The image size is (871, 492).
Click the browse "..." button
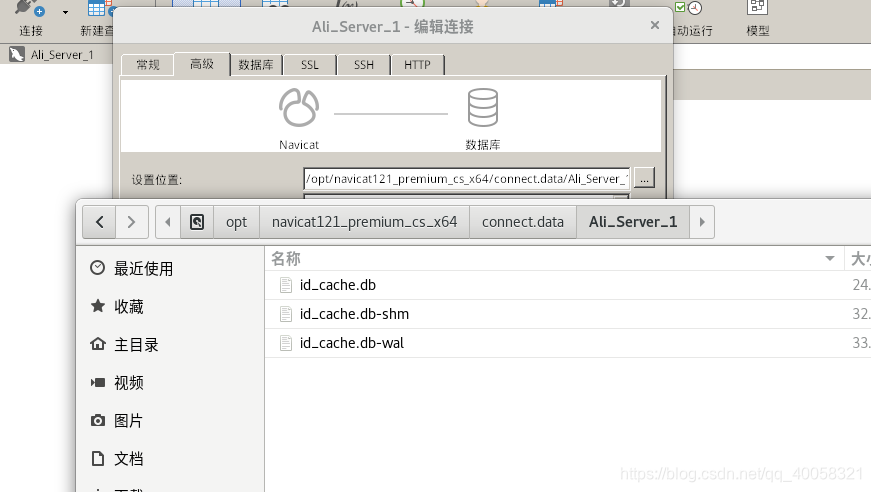644,178
